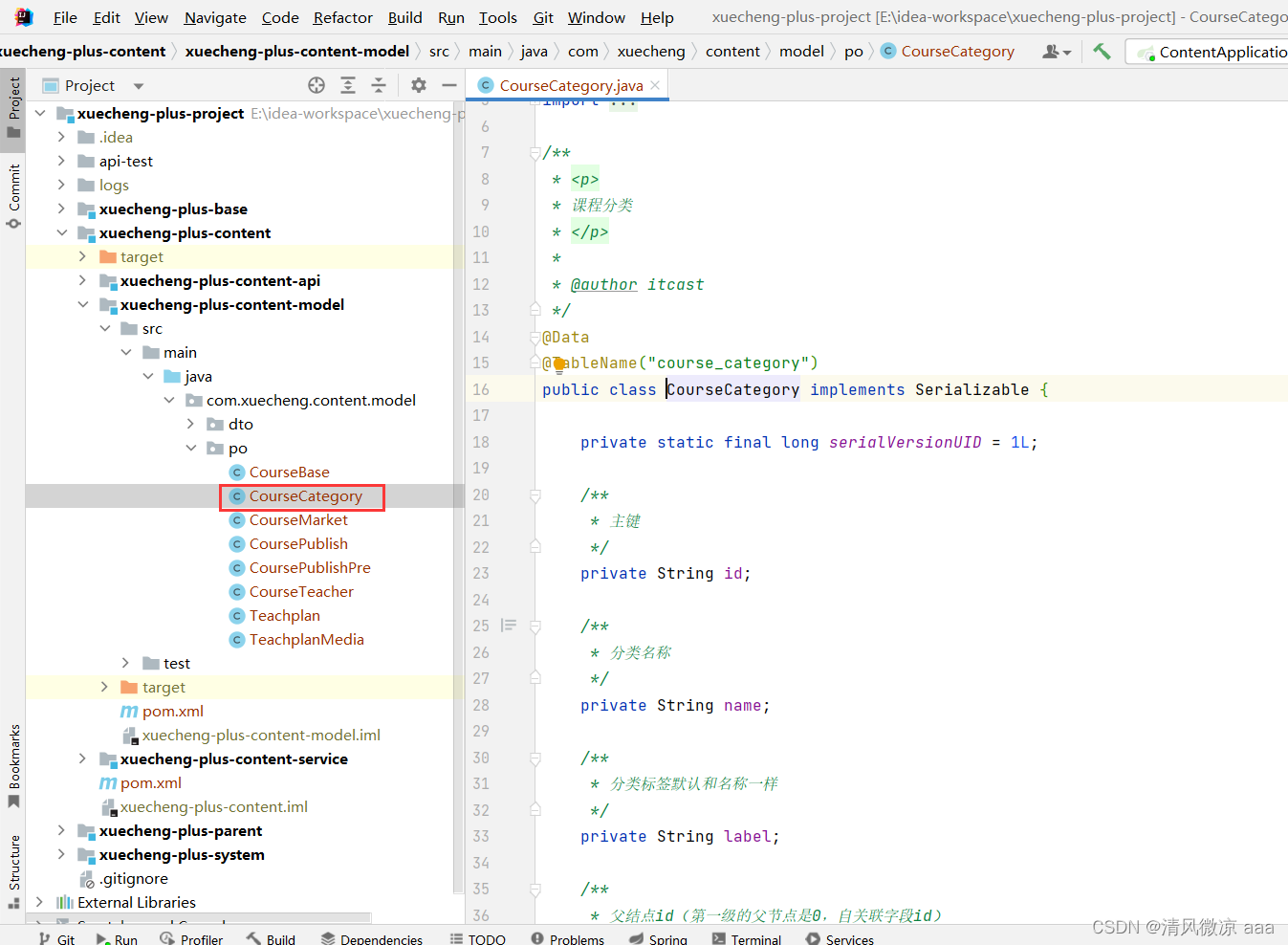Click the Collapse All icon in Project panel
The height and width of the screenshot is (945, 1288).
pyautogui.click(x=379, y=85)
